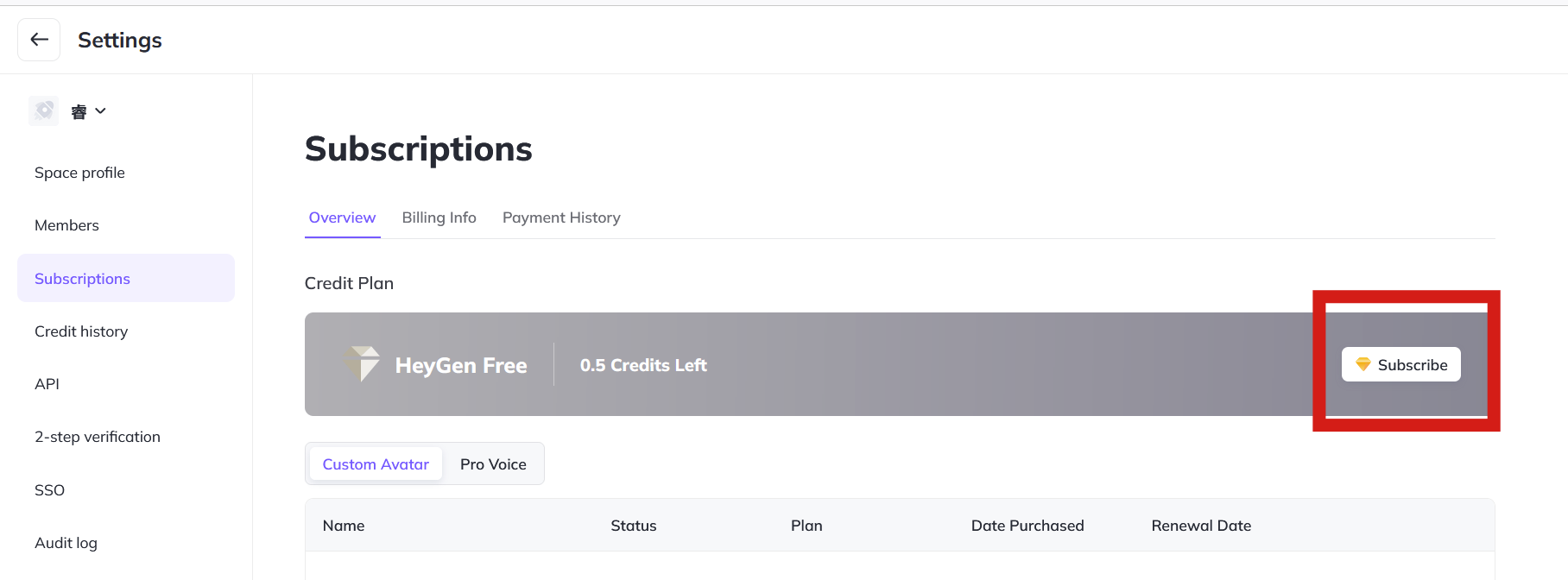Click the workspace avatar icon in sidebar
The image size is (1568, 580).
(x=44, y=110)
